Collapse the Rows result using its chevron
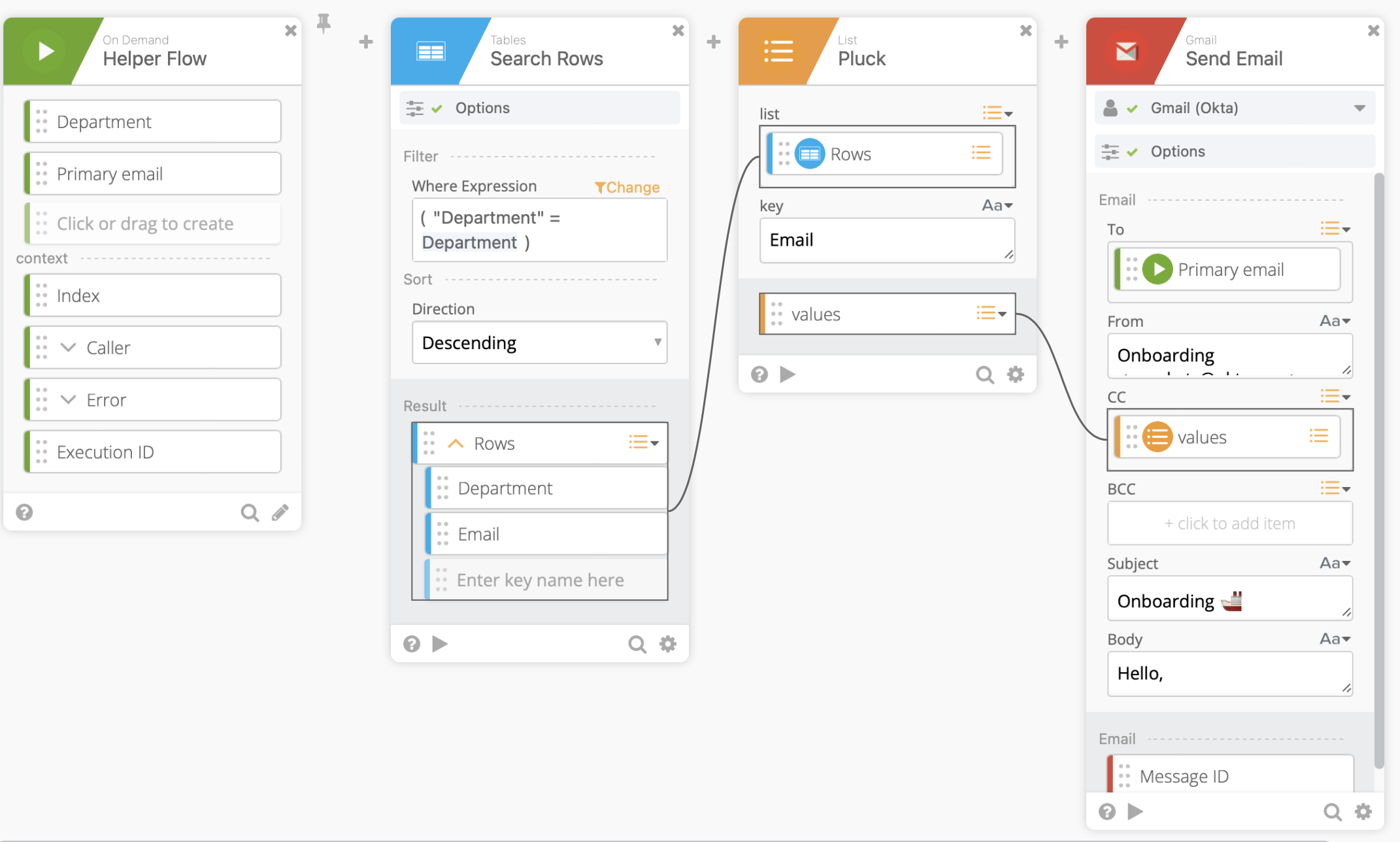 tap(456, 443)
